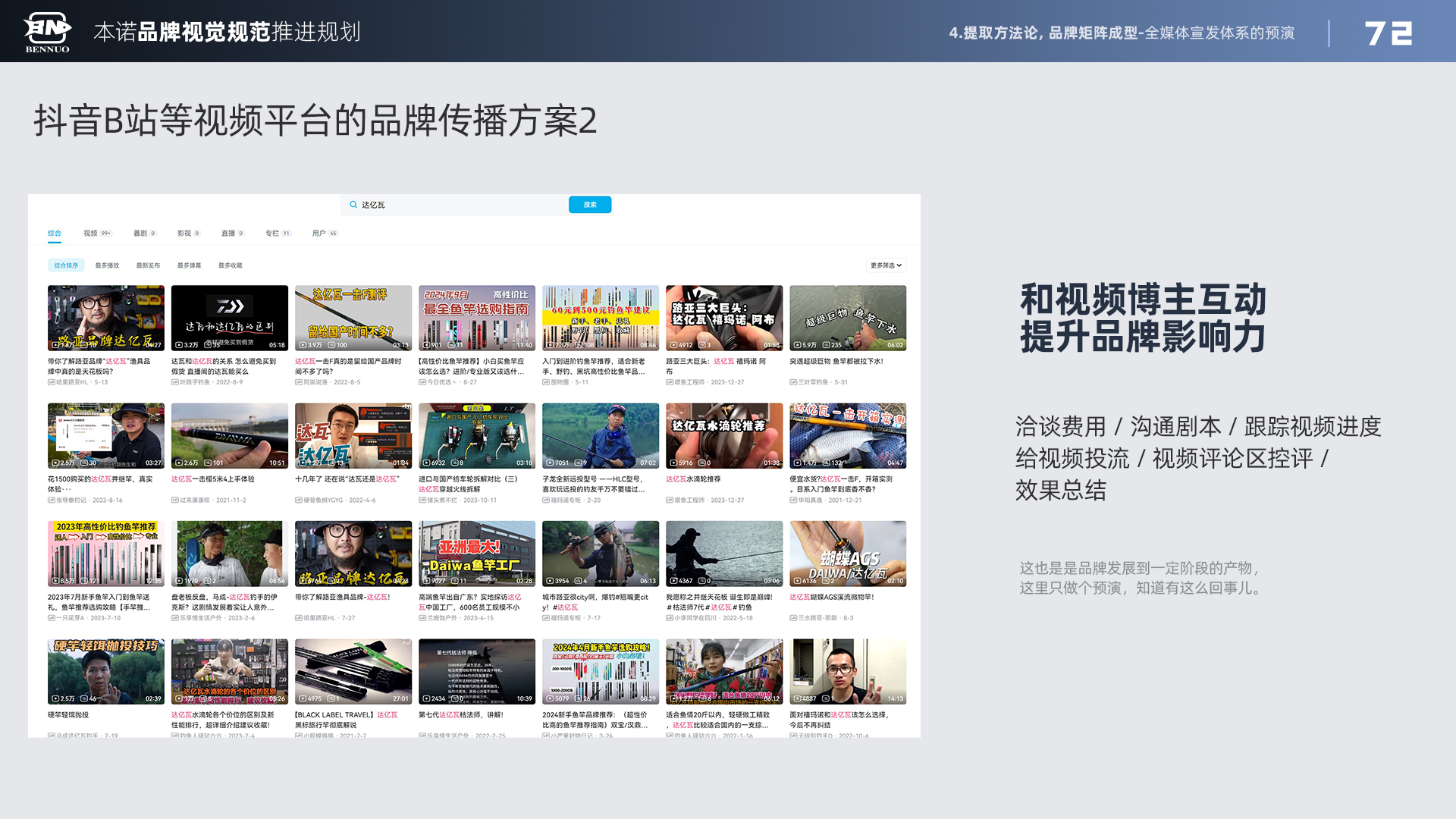Click the title 达亿瓦一击F真的是留给国产品牌时间不多了吗
1456x819 pixels.
coord(348,366)
